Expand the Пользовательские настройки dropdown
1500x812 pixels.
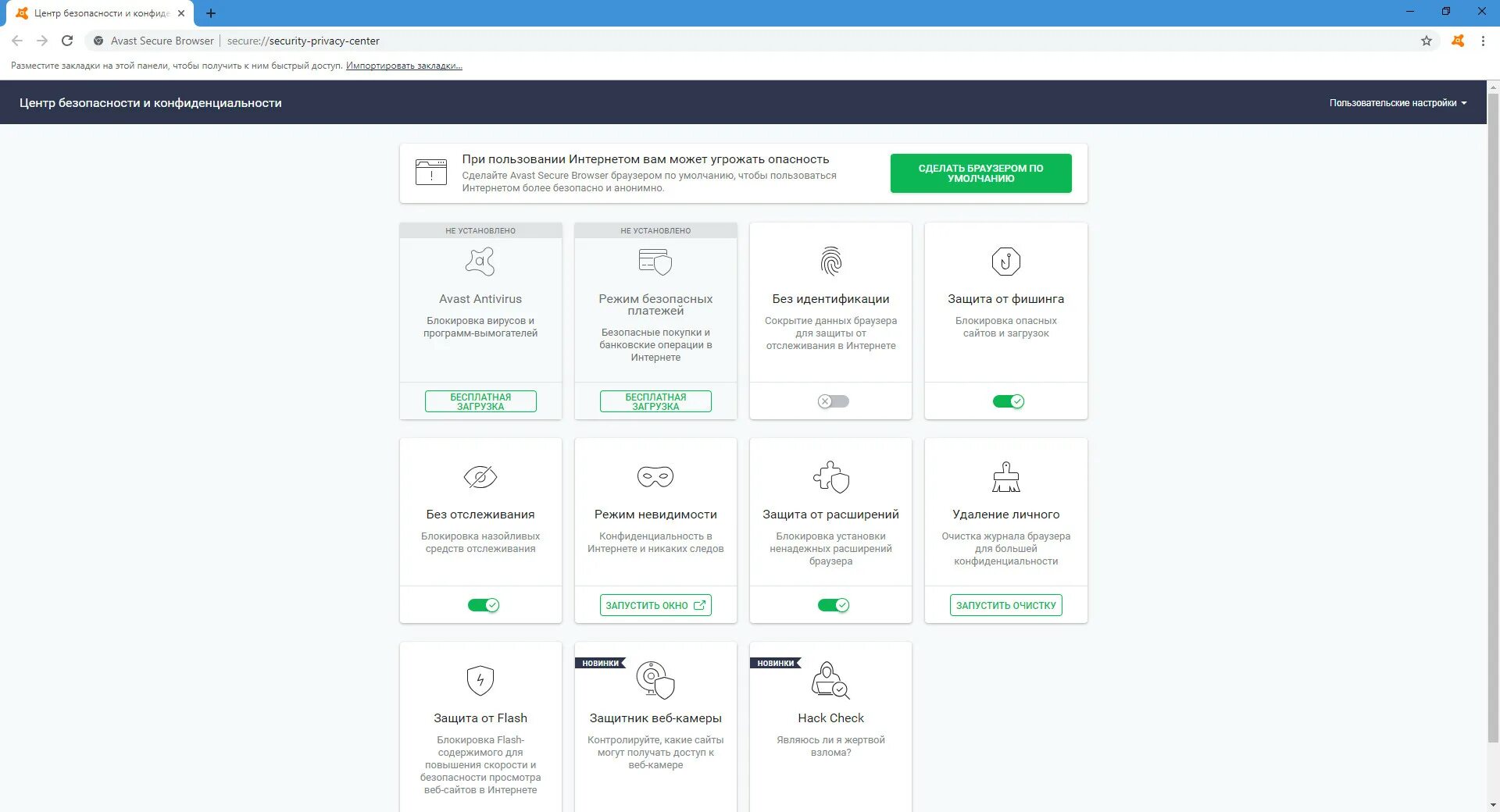click(x=1398, y=103)
